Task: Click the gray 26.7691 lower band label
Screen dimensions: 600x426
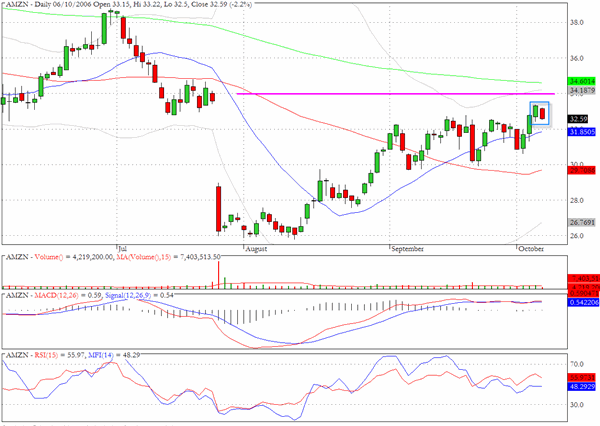Action: [582, 222]
